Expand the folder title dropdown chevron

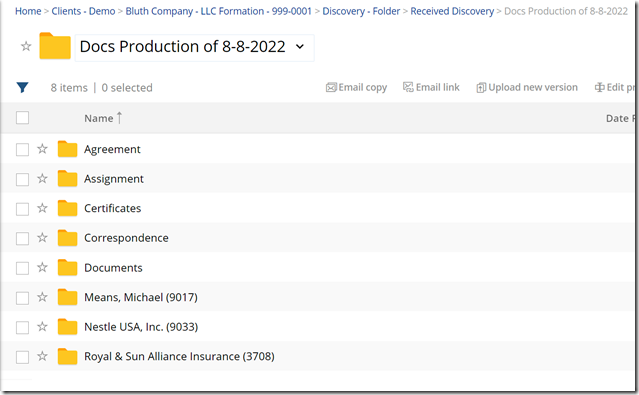coord(300,47)
